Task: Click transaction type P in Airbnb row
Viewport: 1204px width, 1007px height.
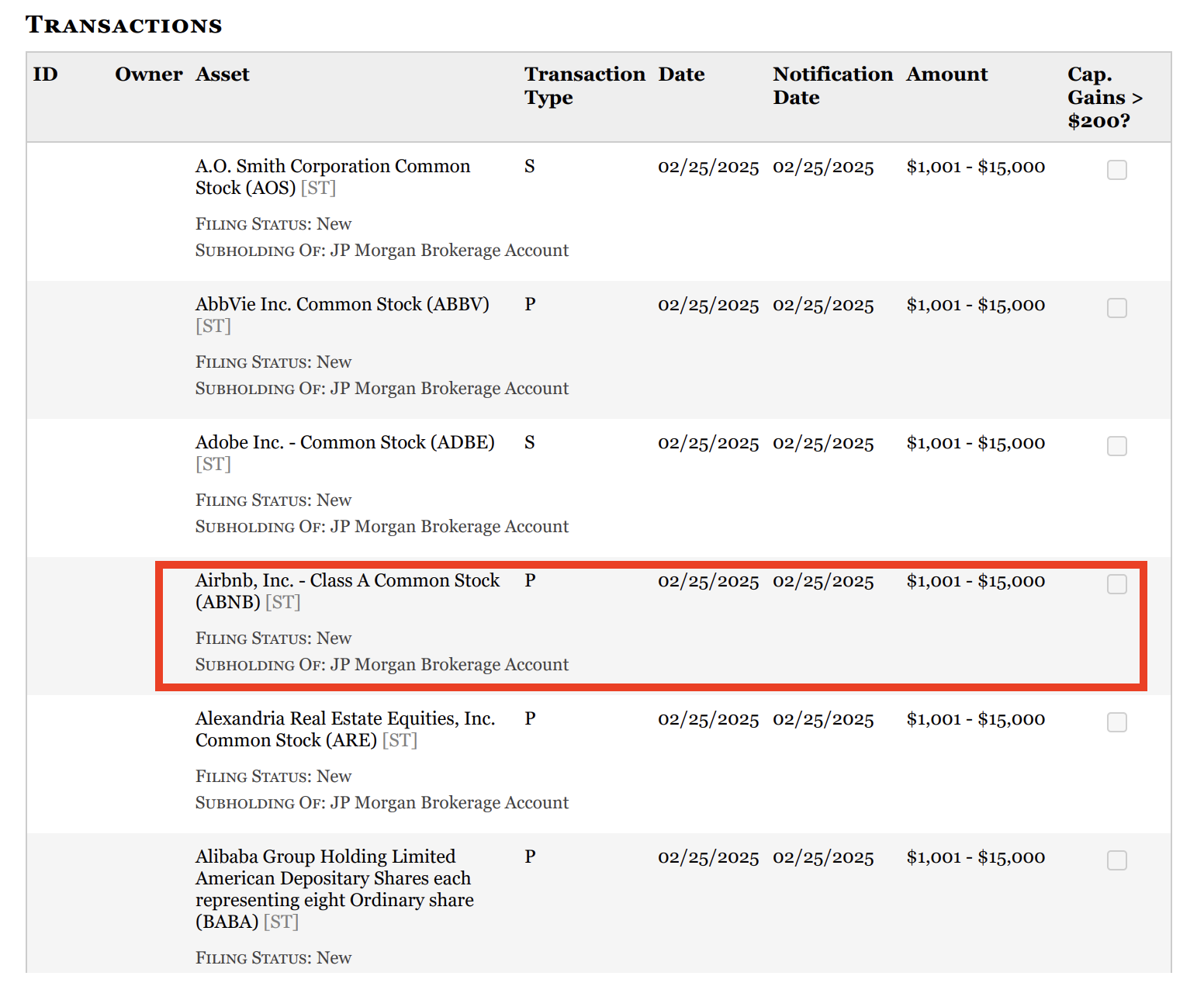Action: 530,581
